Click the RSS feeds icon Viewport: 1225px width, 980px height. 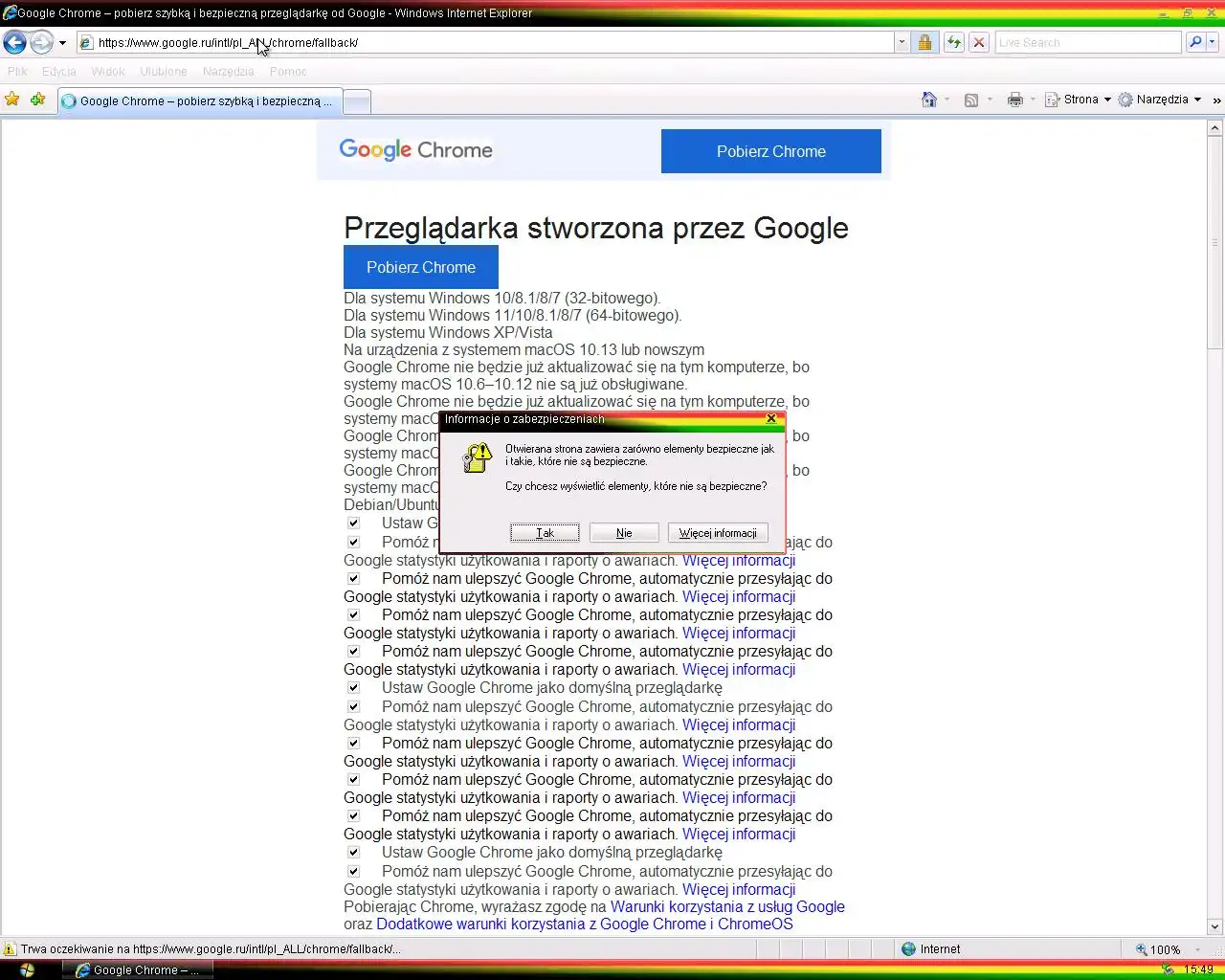[x=971, y=100]
